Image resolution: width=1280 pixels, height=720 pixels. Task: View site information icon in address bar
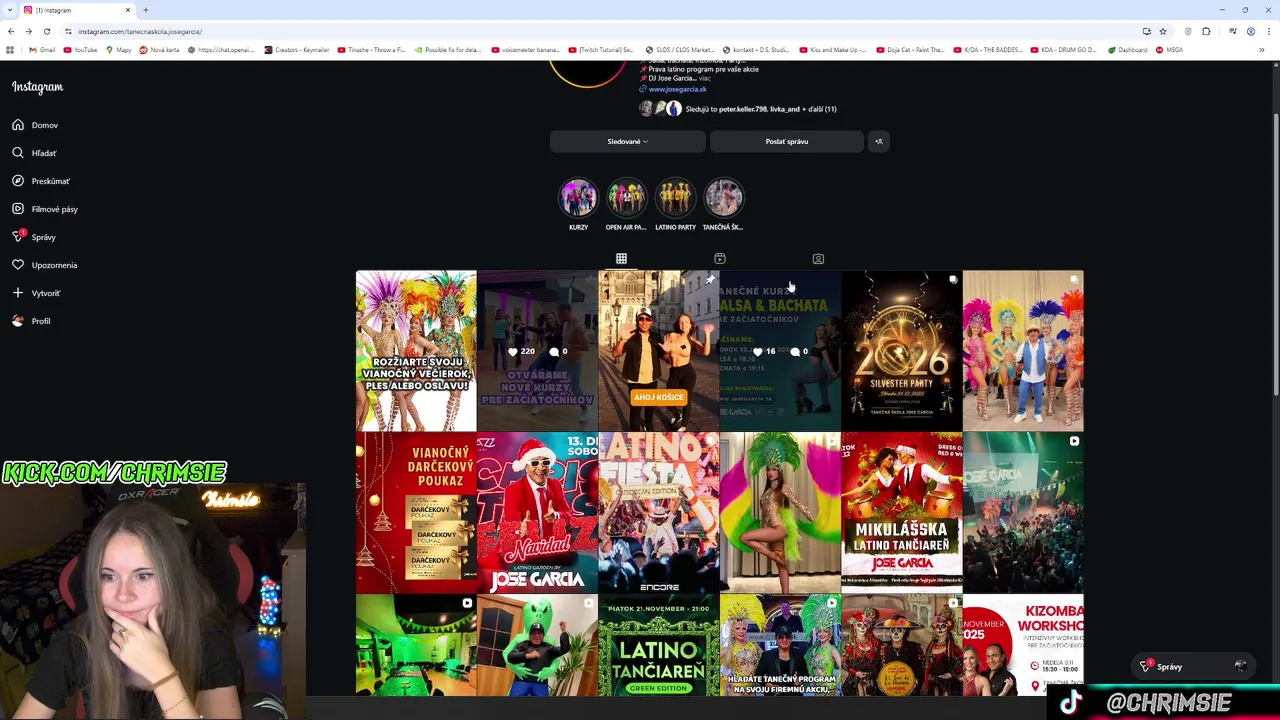[68, 31]
